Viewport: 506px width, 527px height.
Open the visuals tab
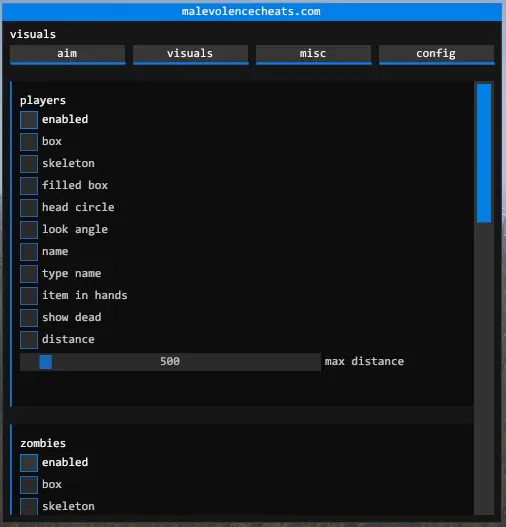(x=191, y=54)
